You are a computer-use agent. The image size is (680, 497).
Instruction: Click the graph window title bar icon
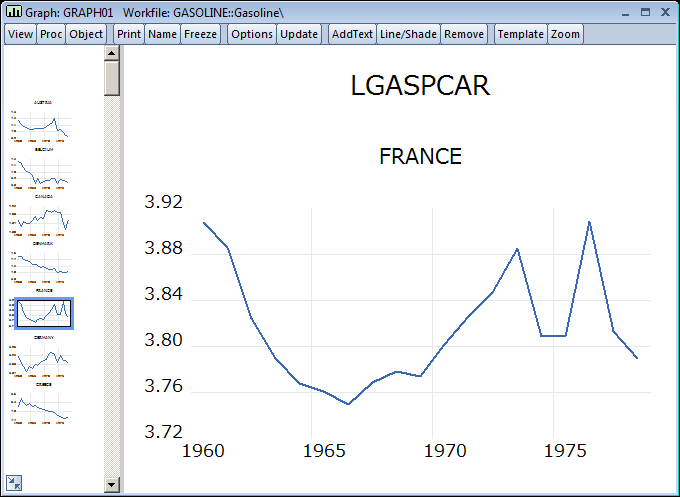(x=13, y=12)
